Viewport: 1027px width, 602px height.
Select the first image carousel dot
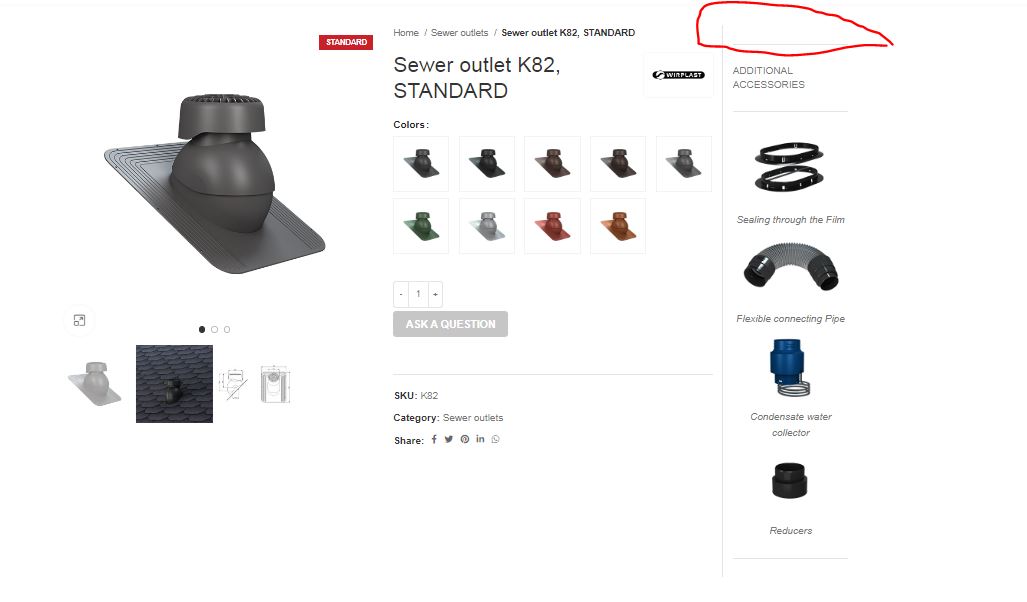coord(202,329)
